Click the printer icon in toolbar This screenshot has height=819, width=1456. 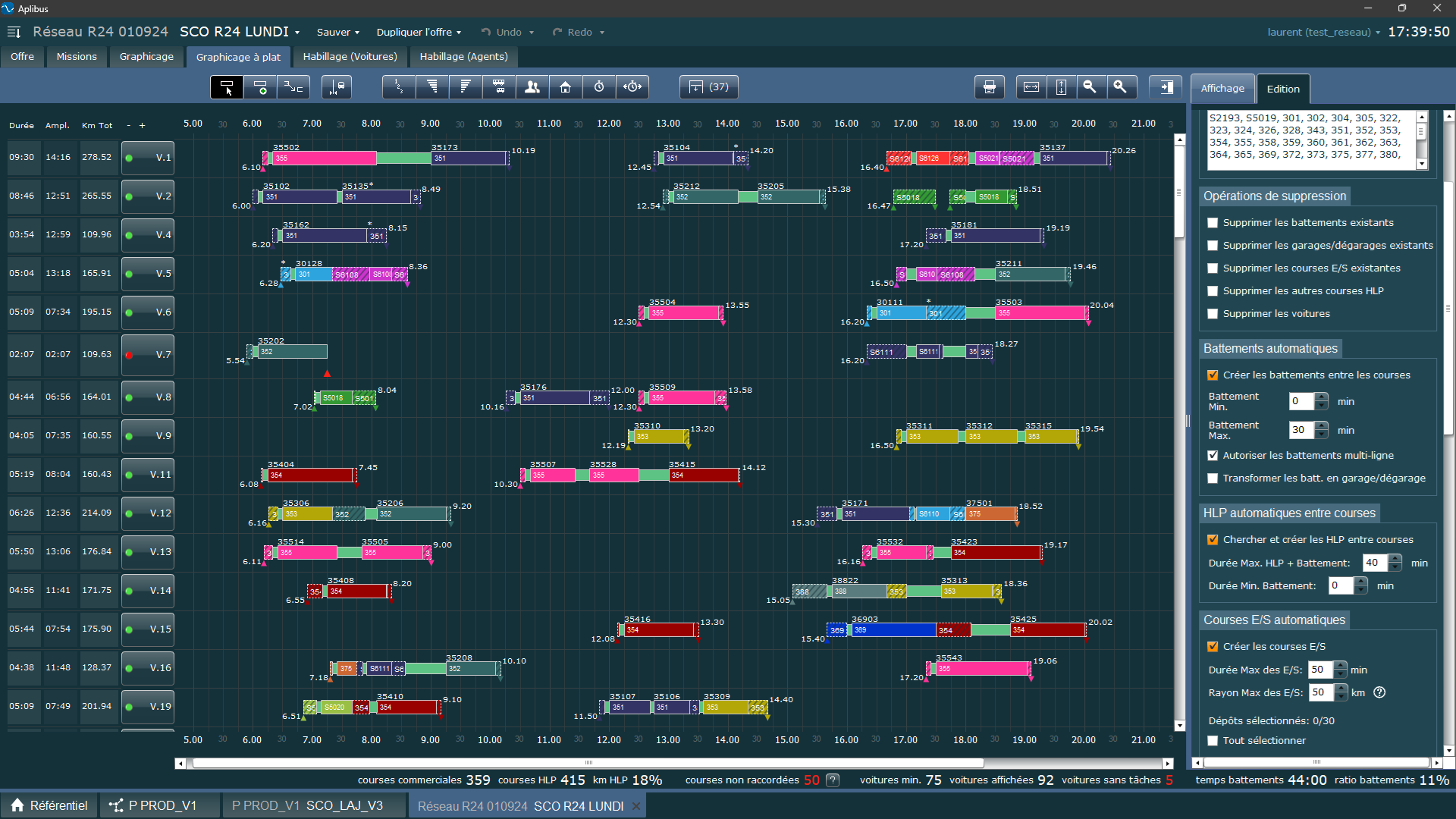coord(989,87)
